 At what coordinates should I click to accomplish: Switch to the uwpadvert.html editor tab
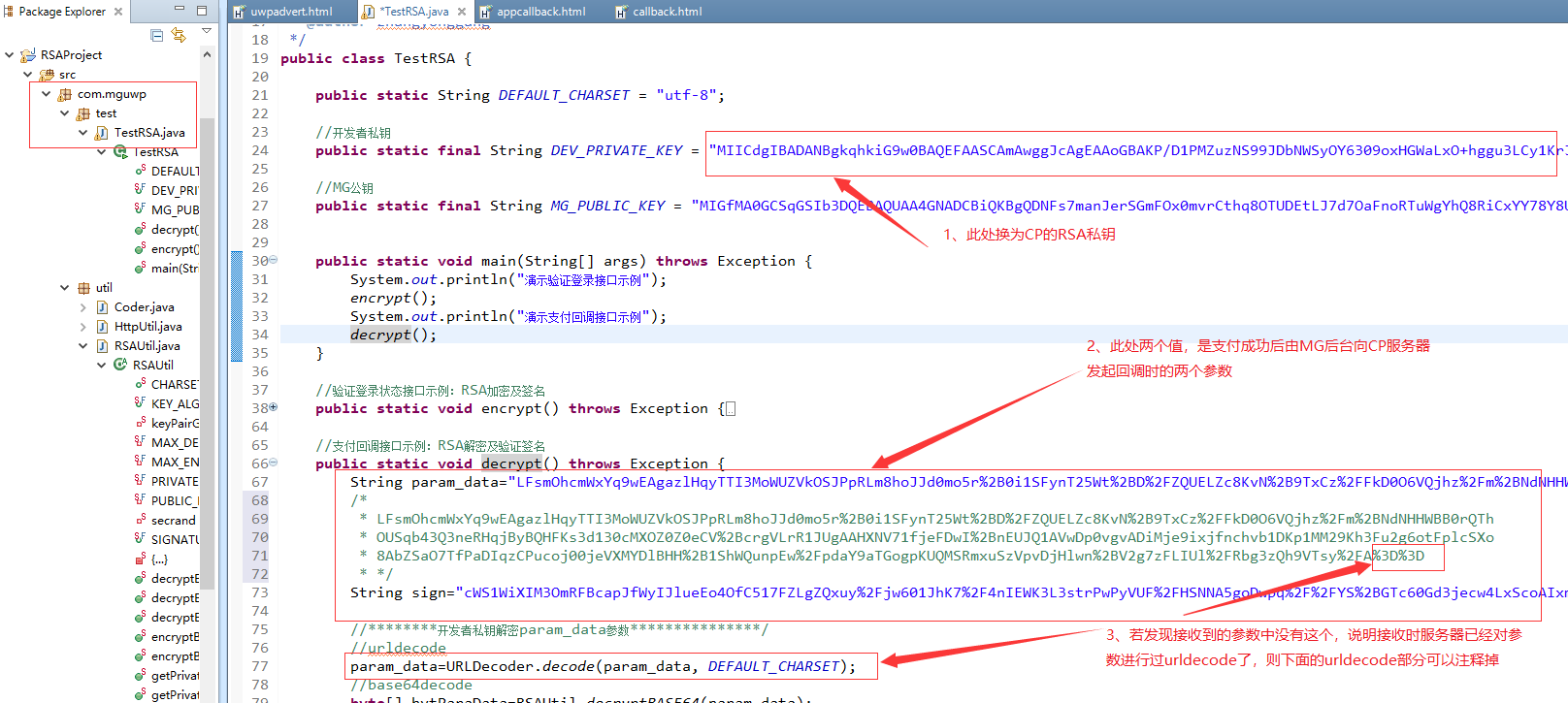(290, 12)
